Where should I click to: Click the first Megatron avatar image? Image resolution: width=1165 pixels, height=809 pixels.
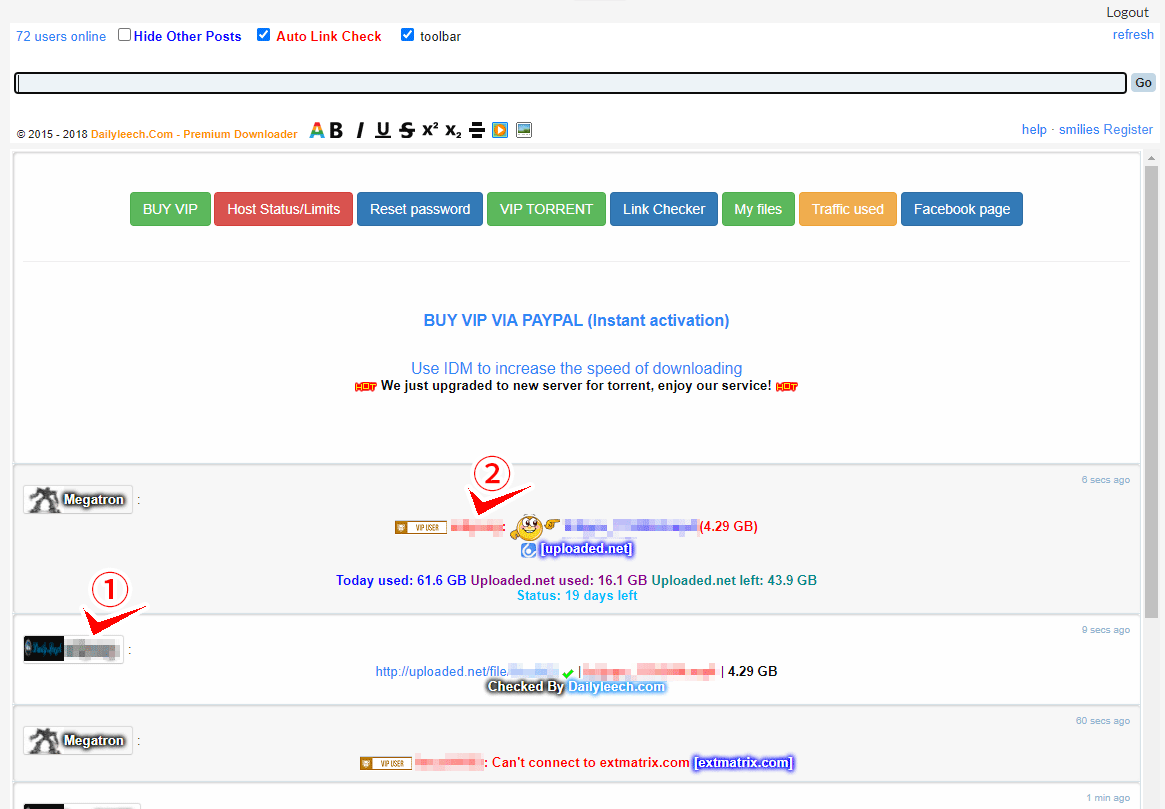tap(44, 500)
